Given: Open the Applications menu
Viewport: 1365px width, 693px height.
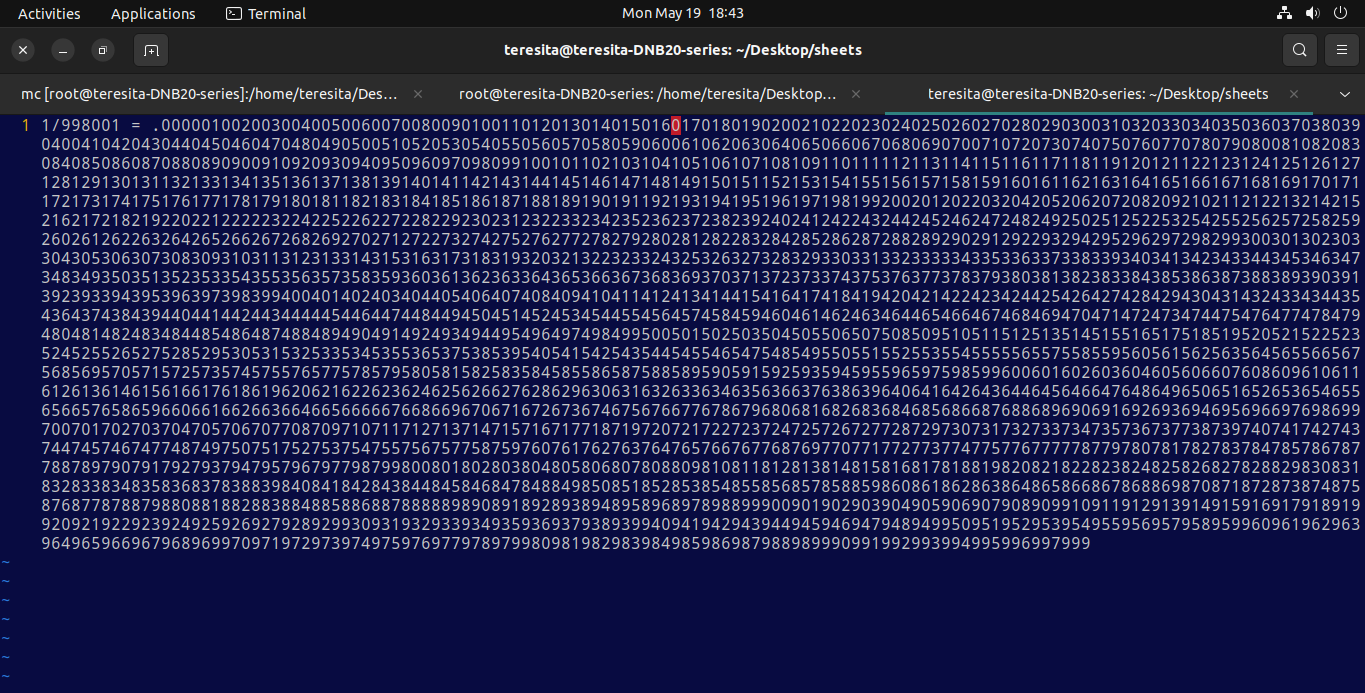Looking at the screenshot, I should pos(153,13).
